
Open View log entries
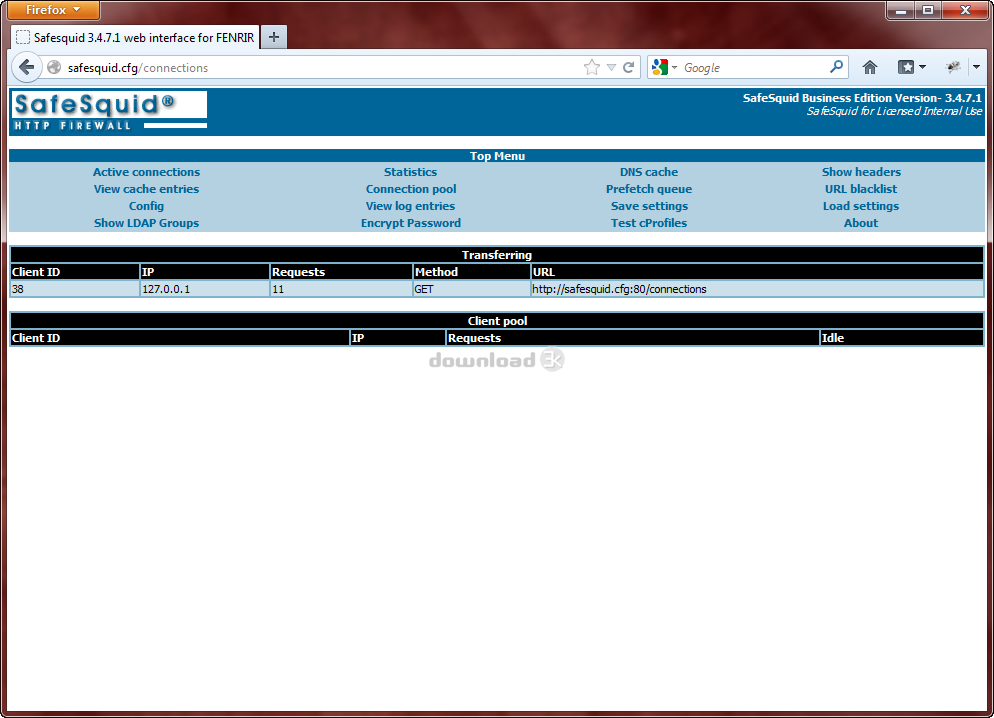(x=411, y=206)
